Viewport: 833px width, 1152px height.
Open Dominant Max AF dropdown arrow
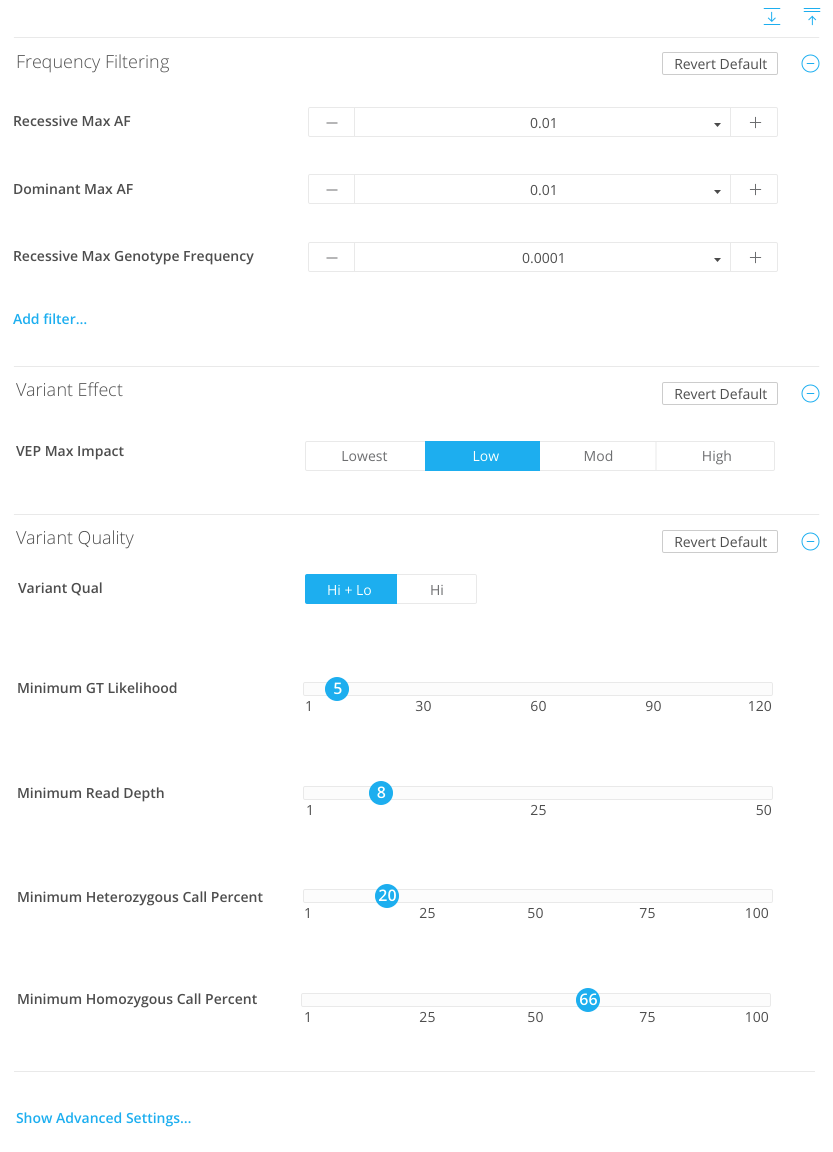coord(717,191)
